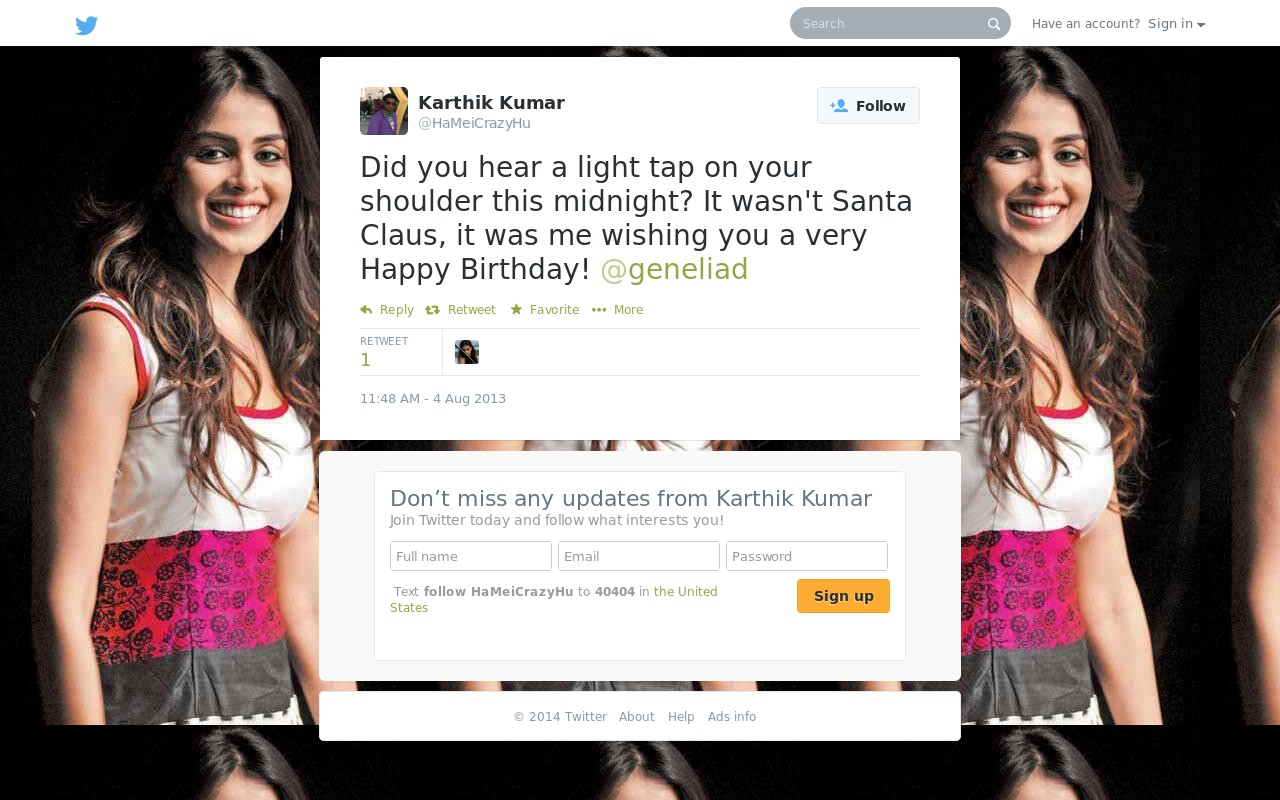Click the Twitter bird logo
Screen dimensions: 1280x800
(87, 26)
